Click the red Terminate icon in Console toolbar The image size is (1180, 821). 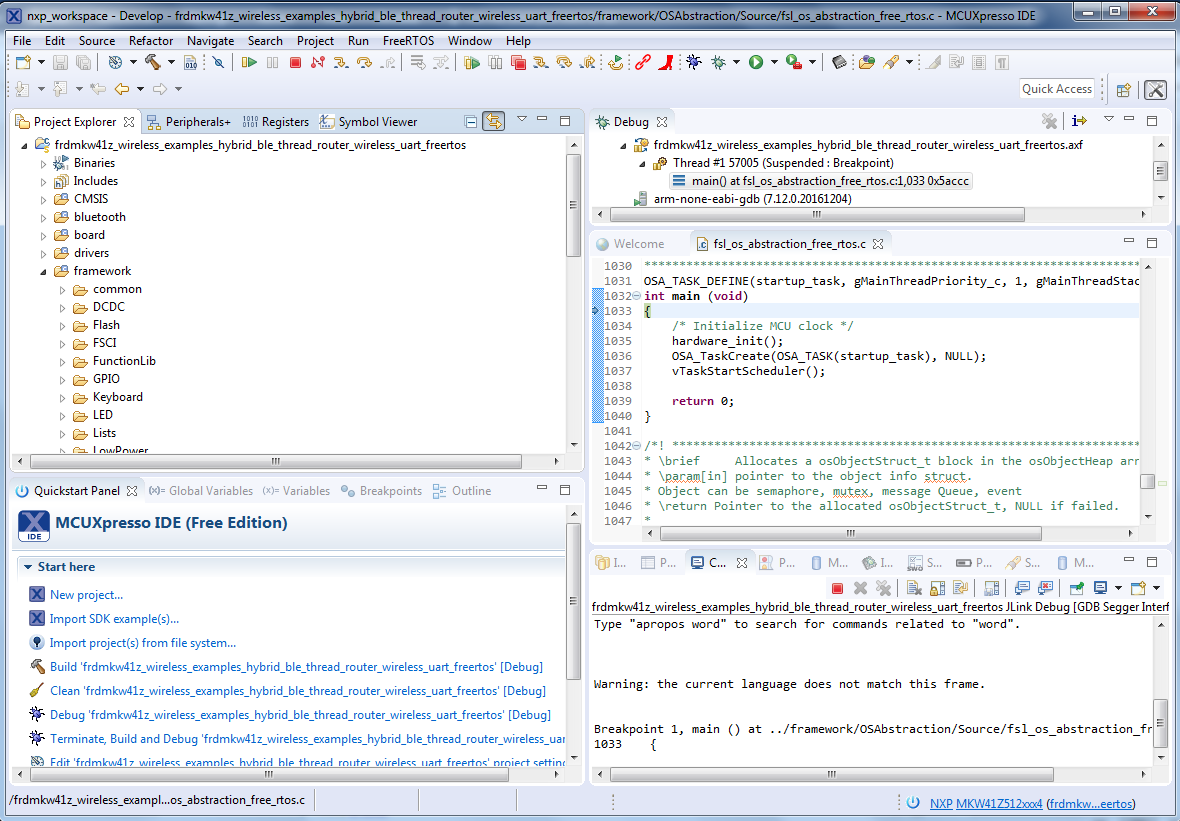(x=838, y=588)
